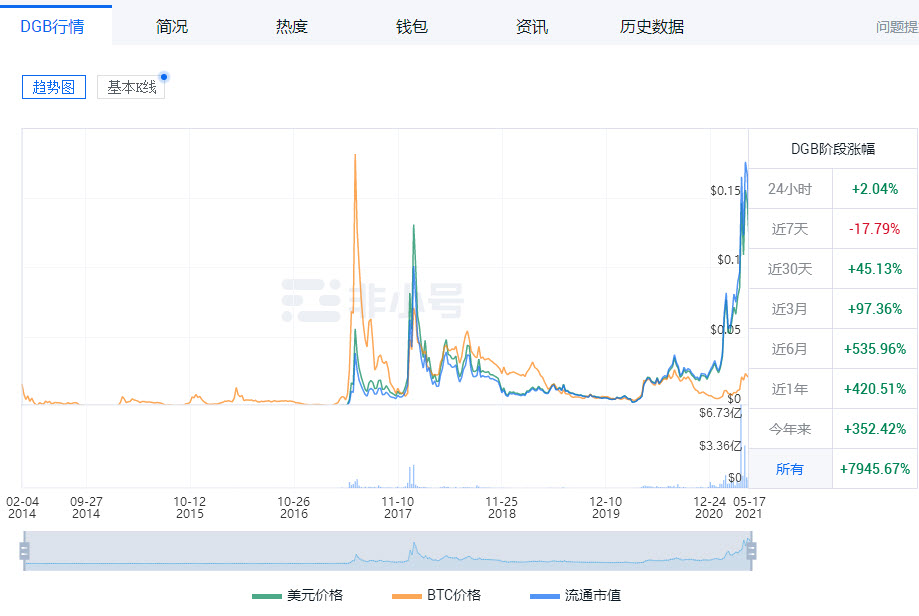Select the 近7天 period row
The image size is (919, 616).
click(833, 229)
